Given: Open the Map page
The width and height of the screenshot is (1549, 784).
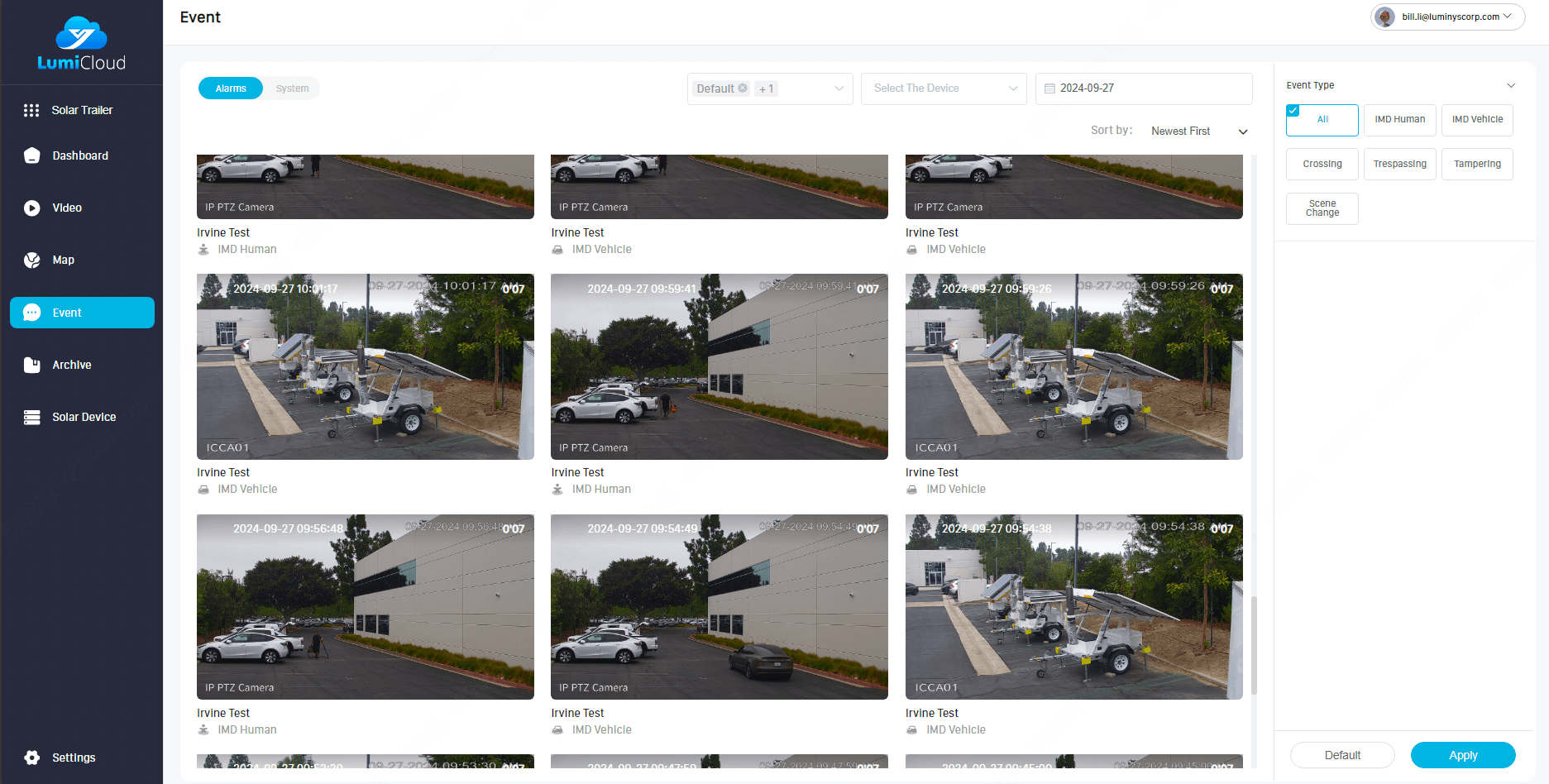Looking at the screenshot, I should [x=82, y=260].
